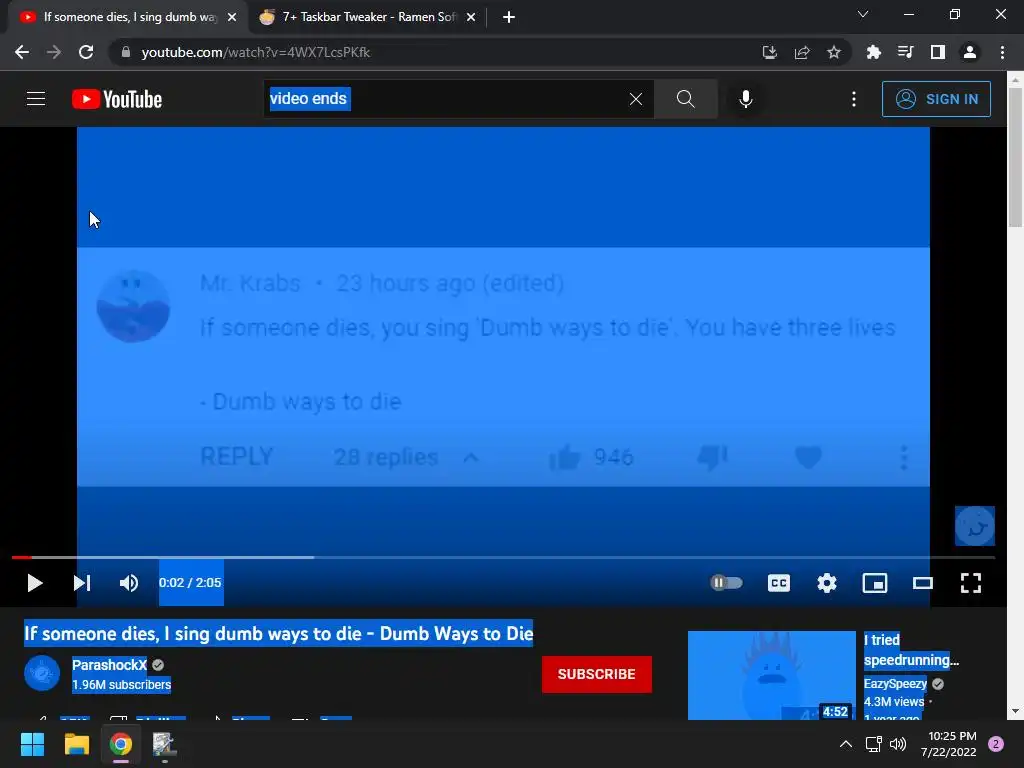Image resolution: width=1024 pixels, height=768 pixels.
Task: Toggle the autoplay switch
Action: 726,582
